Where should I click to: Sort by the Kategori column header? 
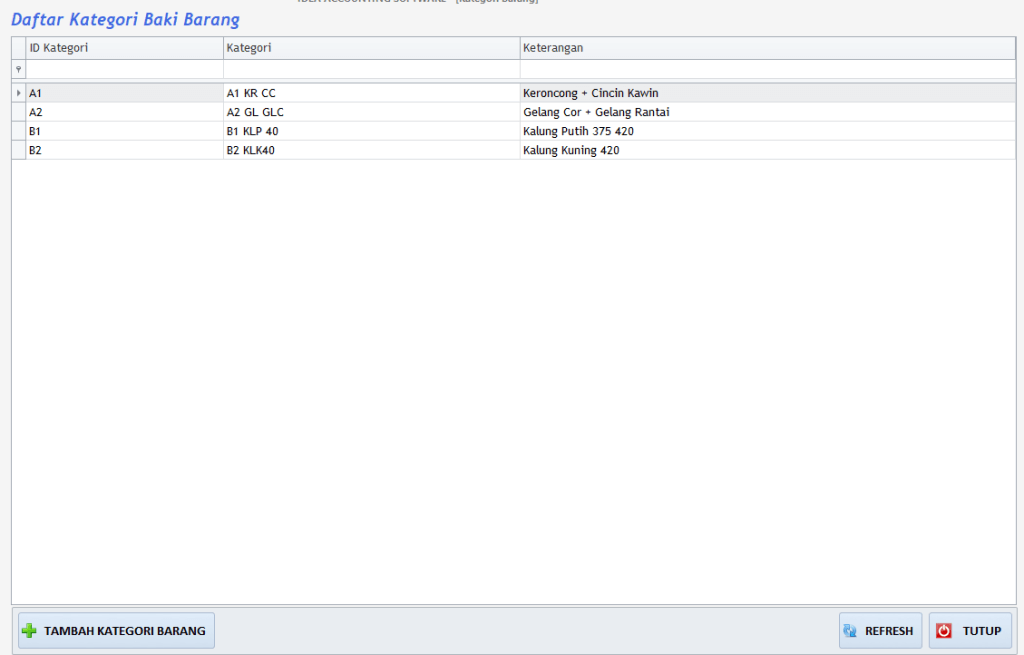click(x=372, y=48)
